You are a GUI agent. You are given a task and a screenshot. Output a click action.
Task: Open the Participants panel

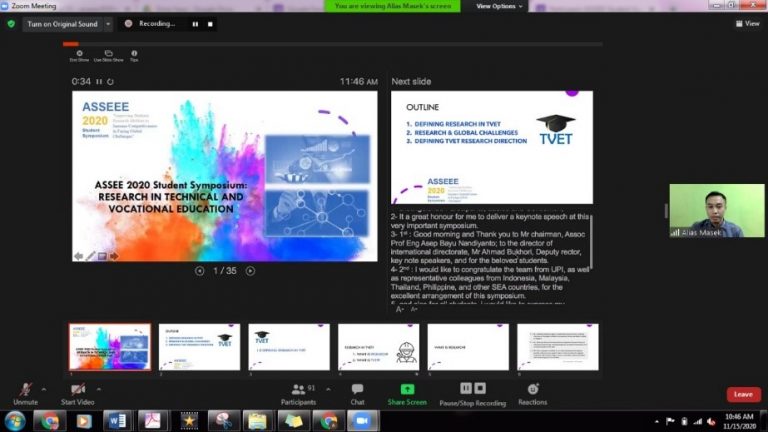click(x=298, y=394)
